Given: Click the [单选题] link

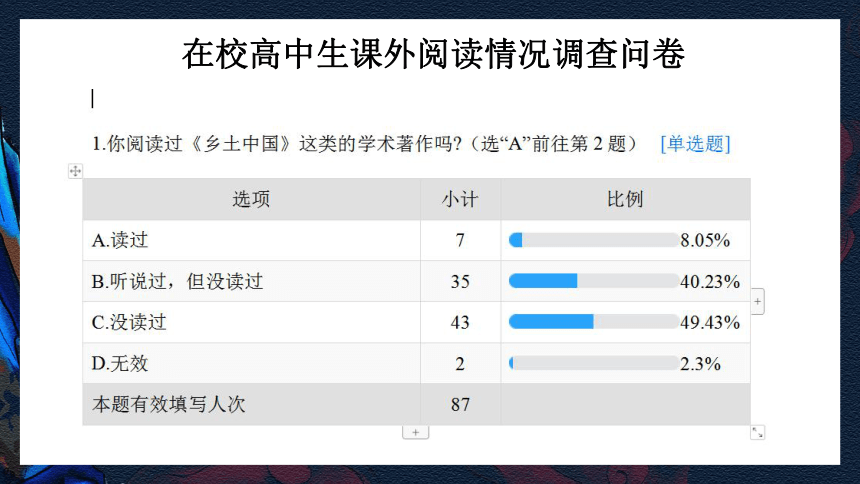Looking at the screenshot, I should (x=695, y=144).
